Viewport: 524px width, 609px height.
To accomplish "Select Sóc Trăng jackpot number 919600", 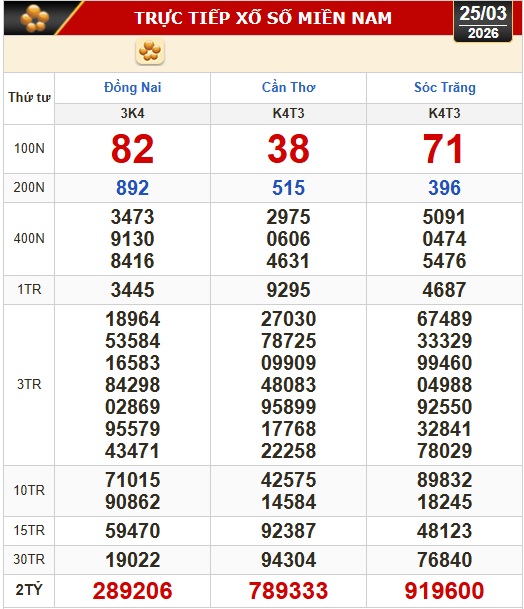I will 444,591.
